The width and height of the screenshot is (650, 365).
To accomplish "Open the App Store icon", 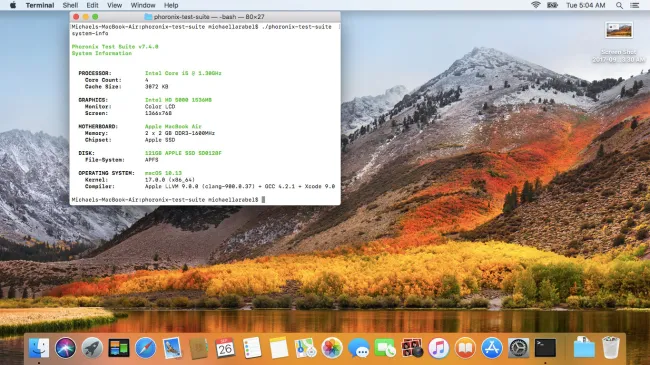I will (x=492, y=348).
